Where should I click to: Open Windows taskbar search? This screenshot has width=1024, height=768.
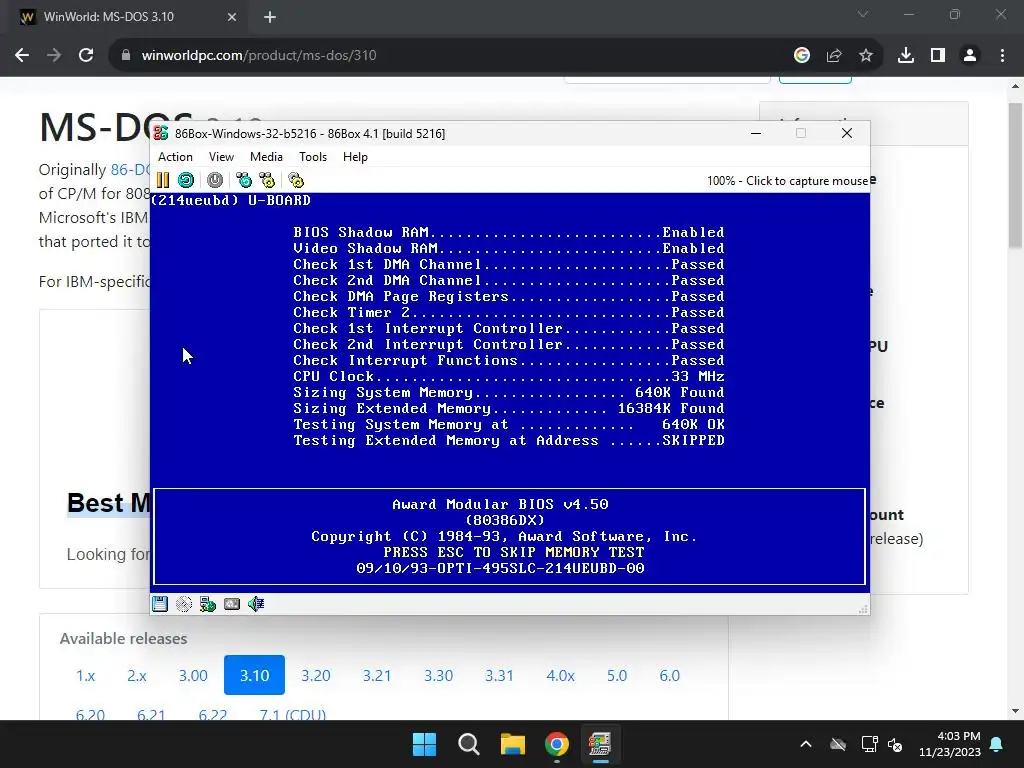(468, 744)
